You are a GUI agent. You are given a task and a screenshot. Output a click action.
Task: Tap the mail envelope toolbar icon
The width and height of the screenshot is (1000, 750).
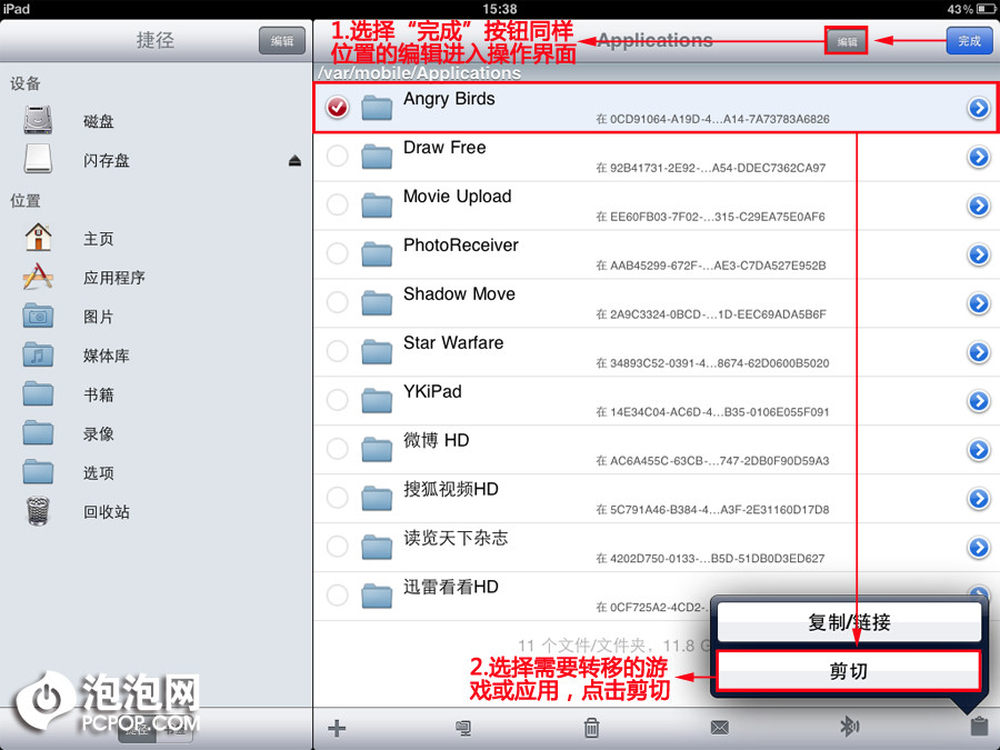click(x=719, y=728)
